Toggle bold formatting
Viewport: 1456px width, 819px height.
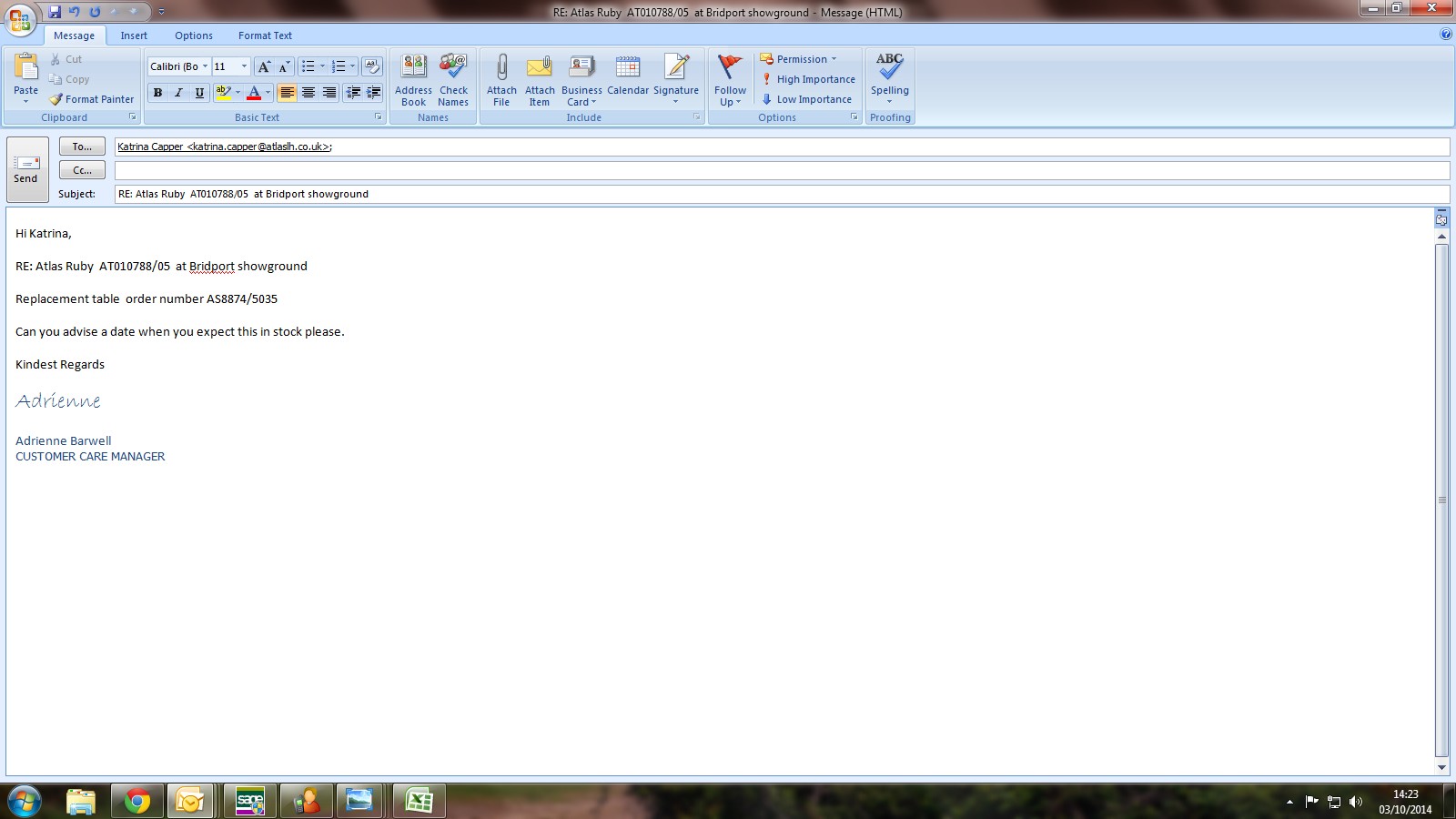coord(158,92)
